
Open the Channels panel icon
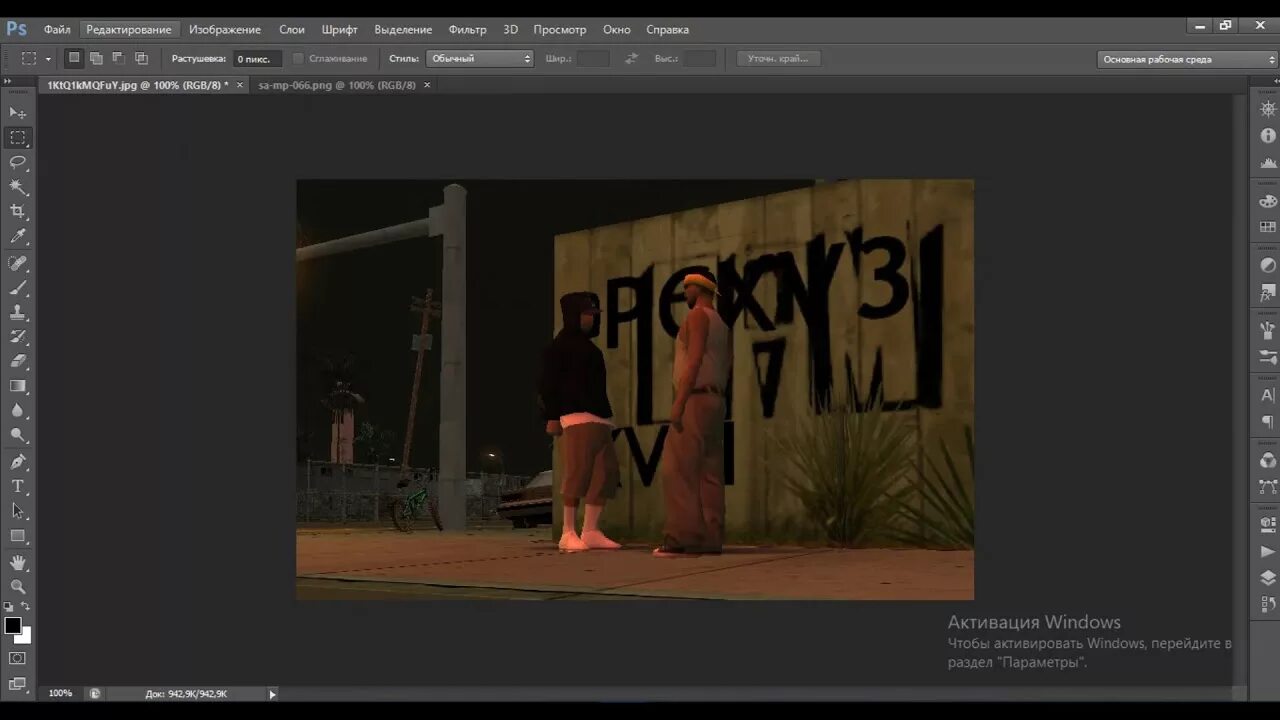[x=1268, y=461]
